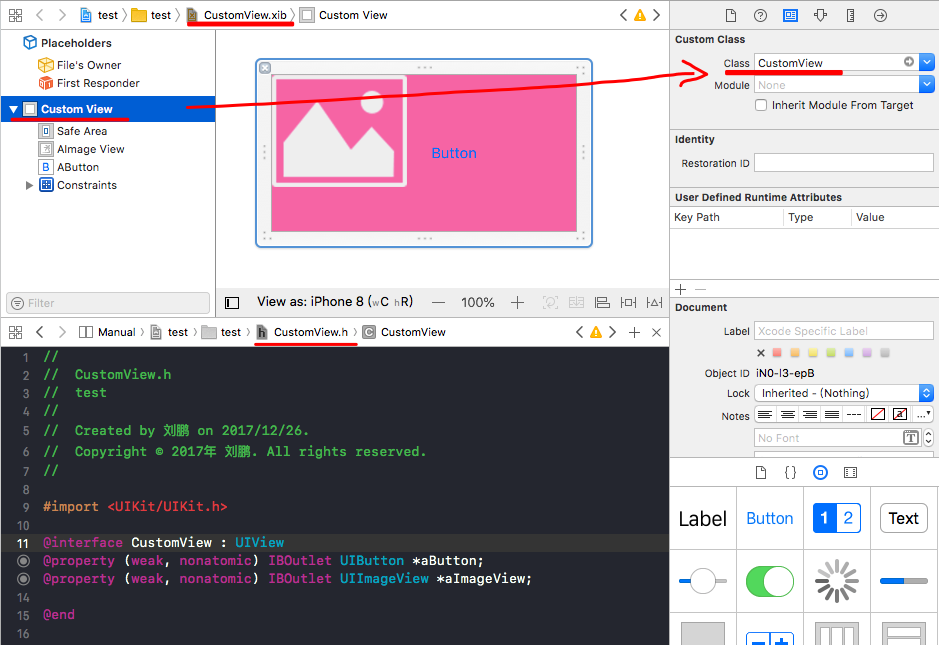Open the File inspector tab
The image size is (939, 645).
[731, 16]
